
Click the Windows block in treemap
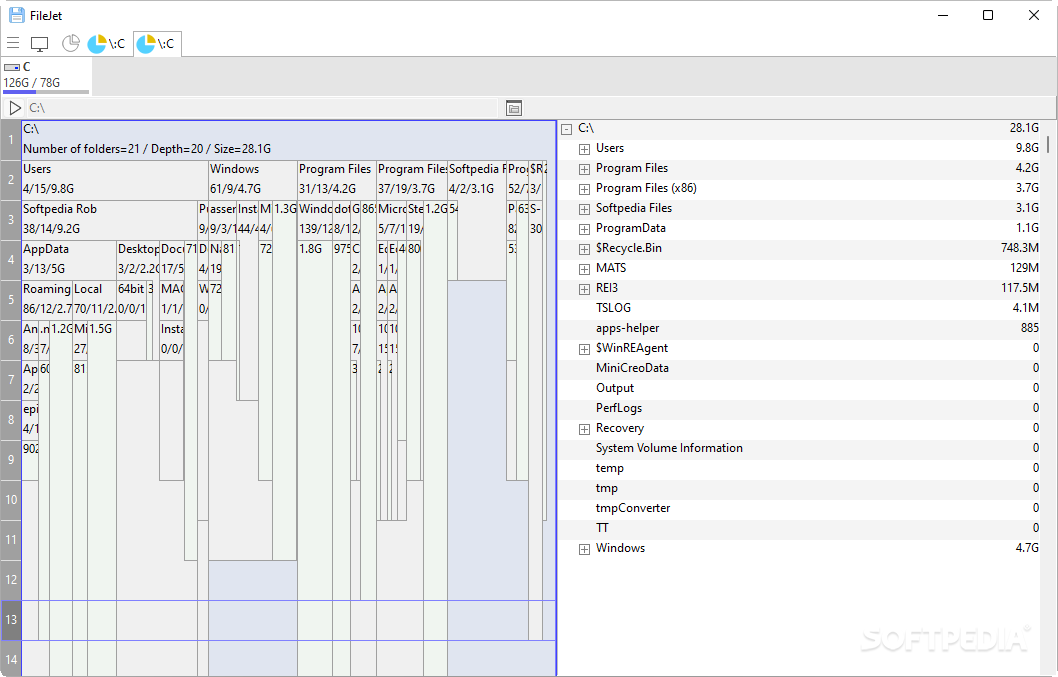pos(252,180)
